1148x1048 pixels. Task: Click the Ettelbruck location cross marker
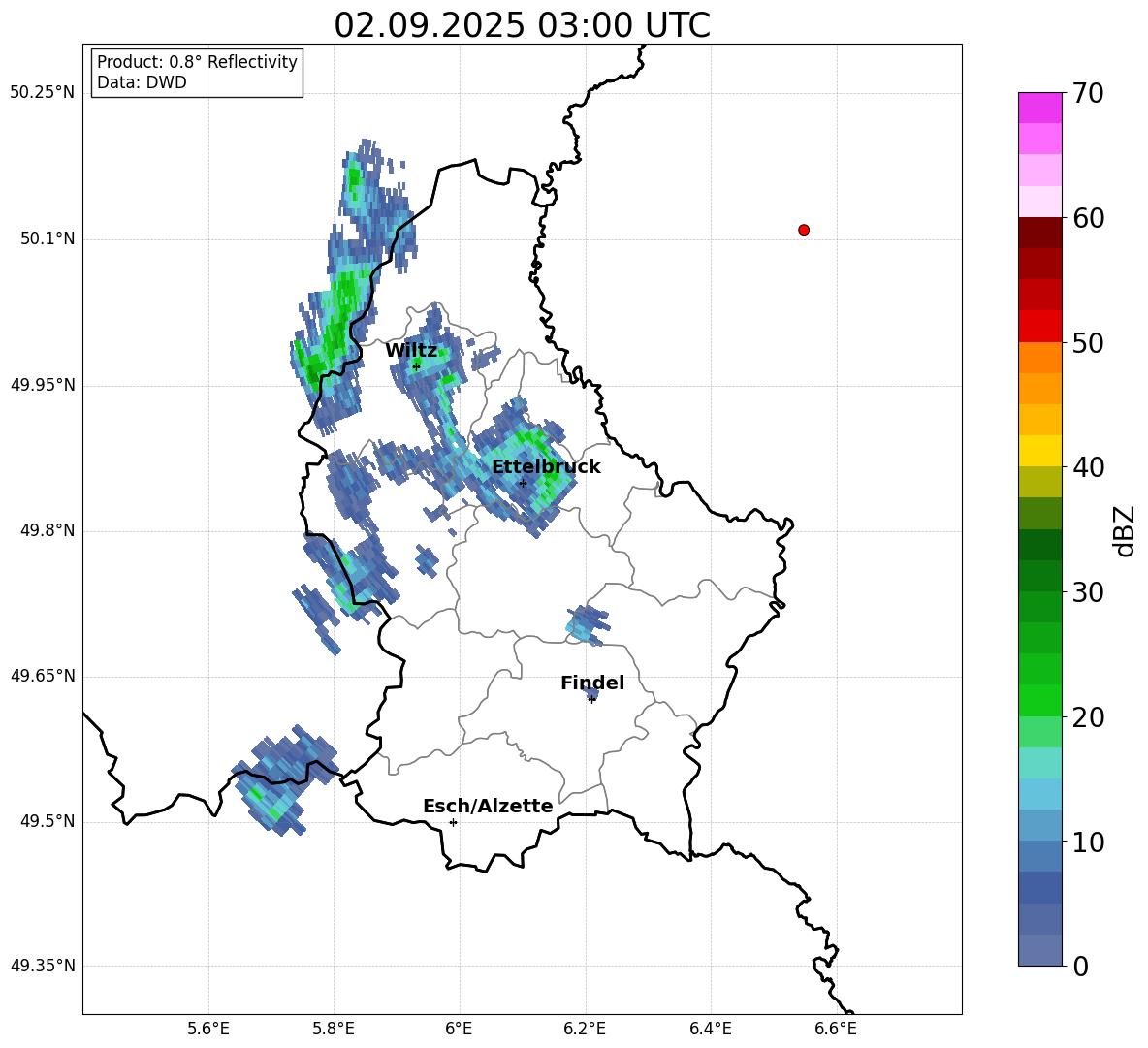click(x=523, y=483)
